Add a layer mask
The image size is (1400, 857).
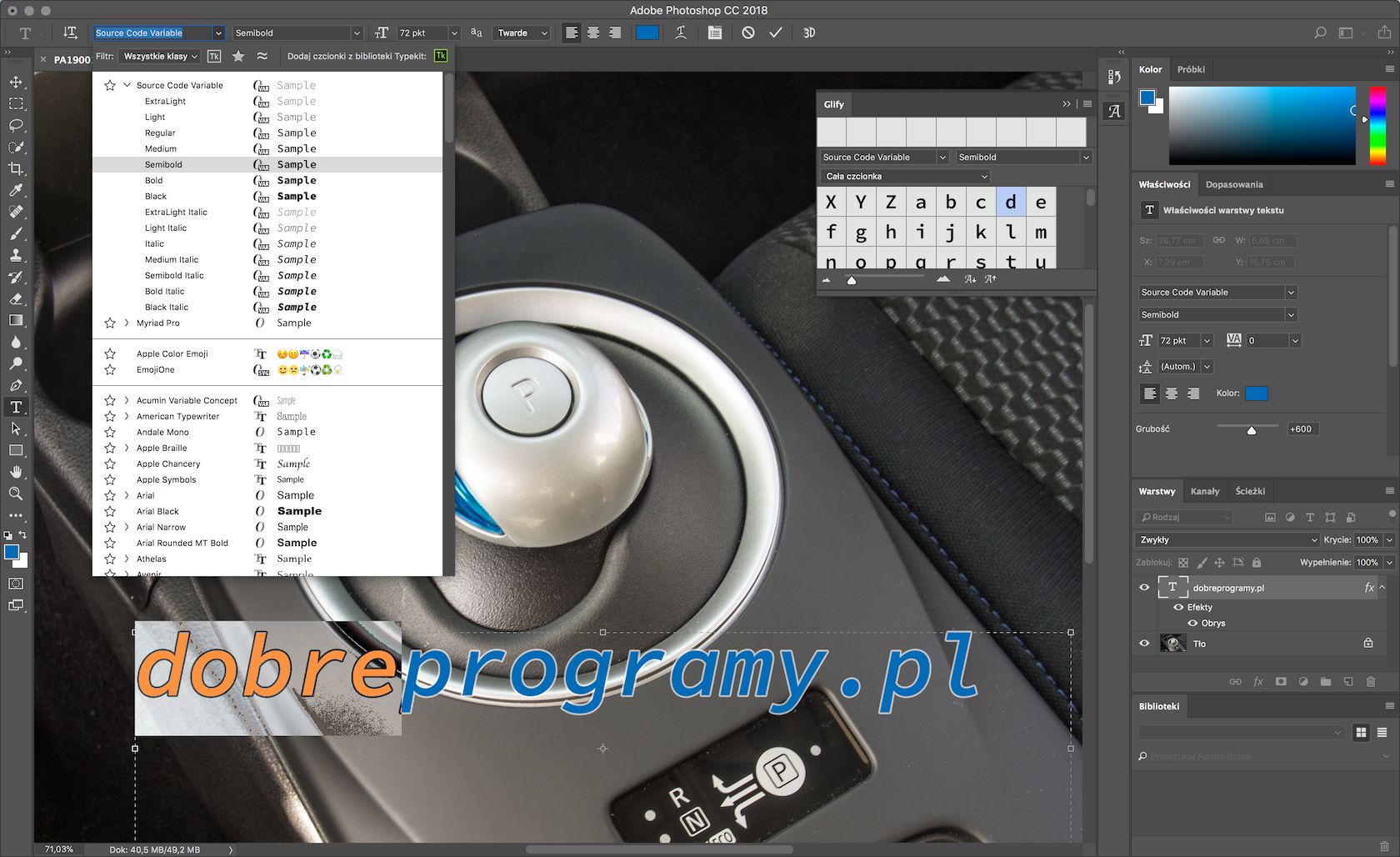[x=1281, y=682]
